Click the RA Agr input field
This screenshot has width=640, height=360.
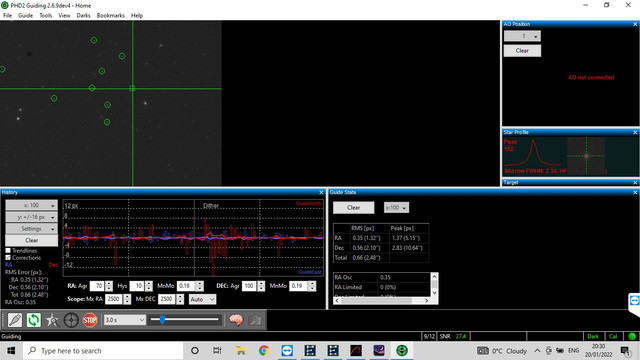(97, 286)
